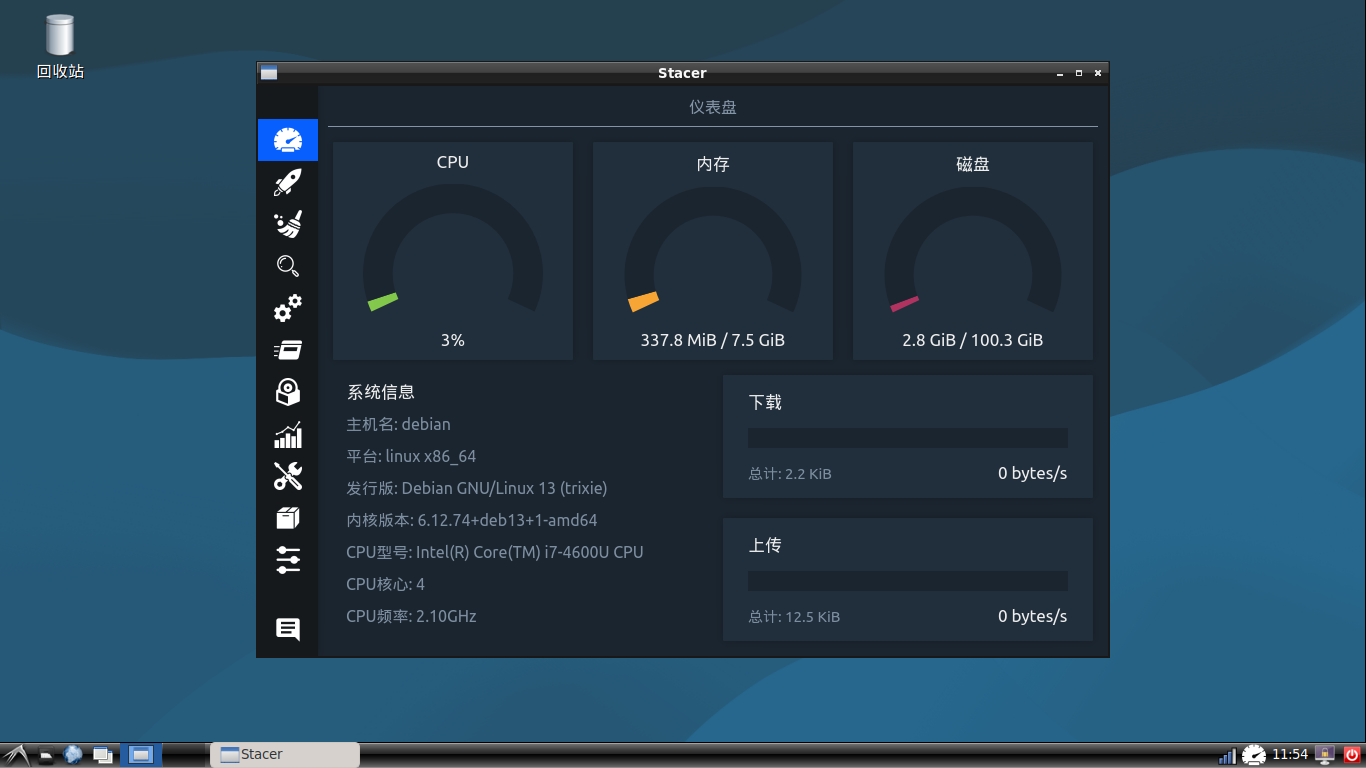Click the red power button in tray
1366x768 pixels.
(x=1352, y=755)
